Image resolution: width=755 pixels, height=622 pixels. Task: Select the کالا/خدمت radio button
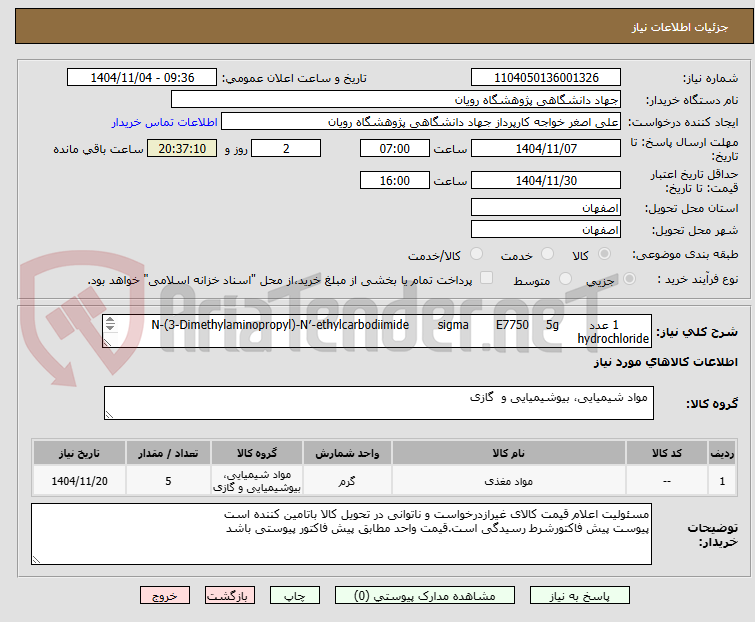point(476,254)
